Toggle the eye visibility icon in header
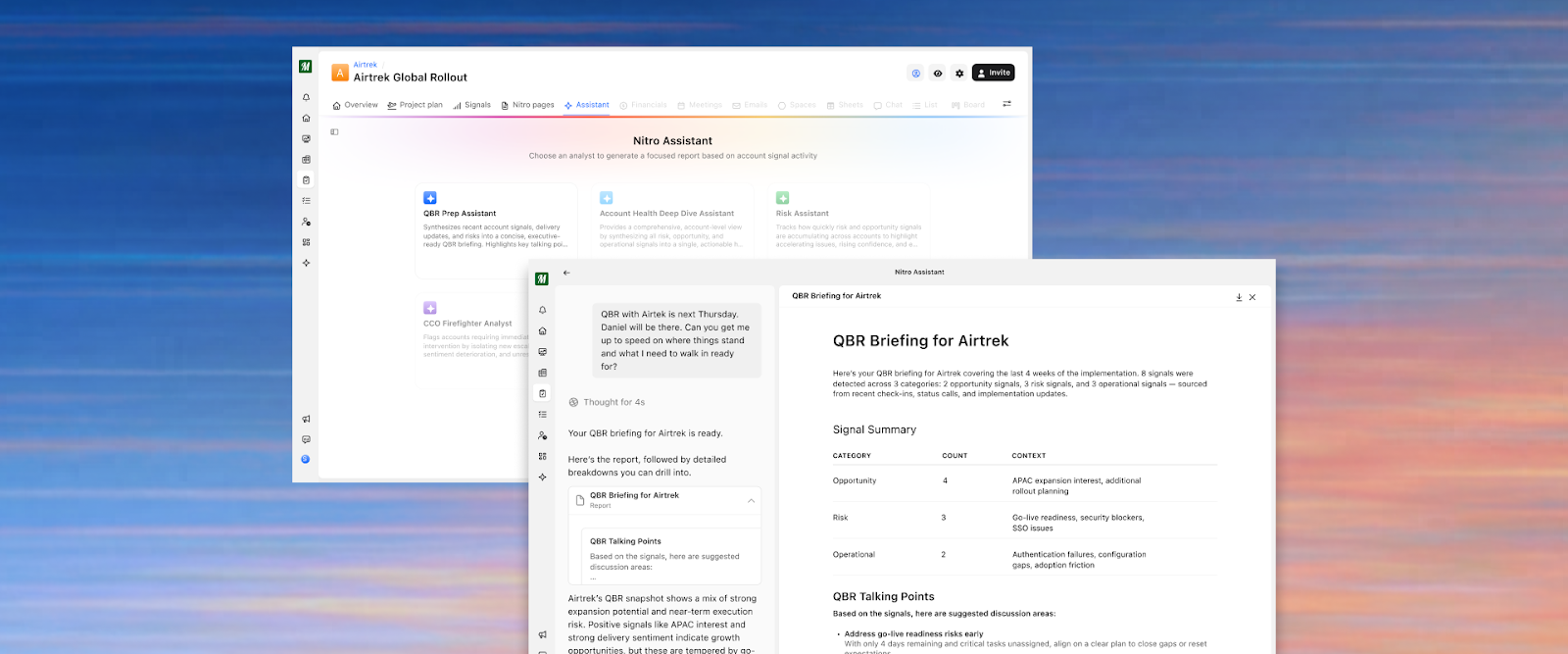The image size is (1568, 654). point(938,74)
